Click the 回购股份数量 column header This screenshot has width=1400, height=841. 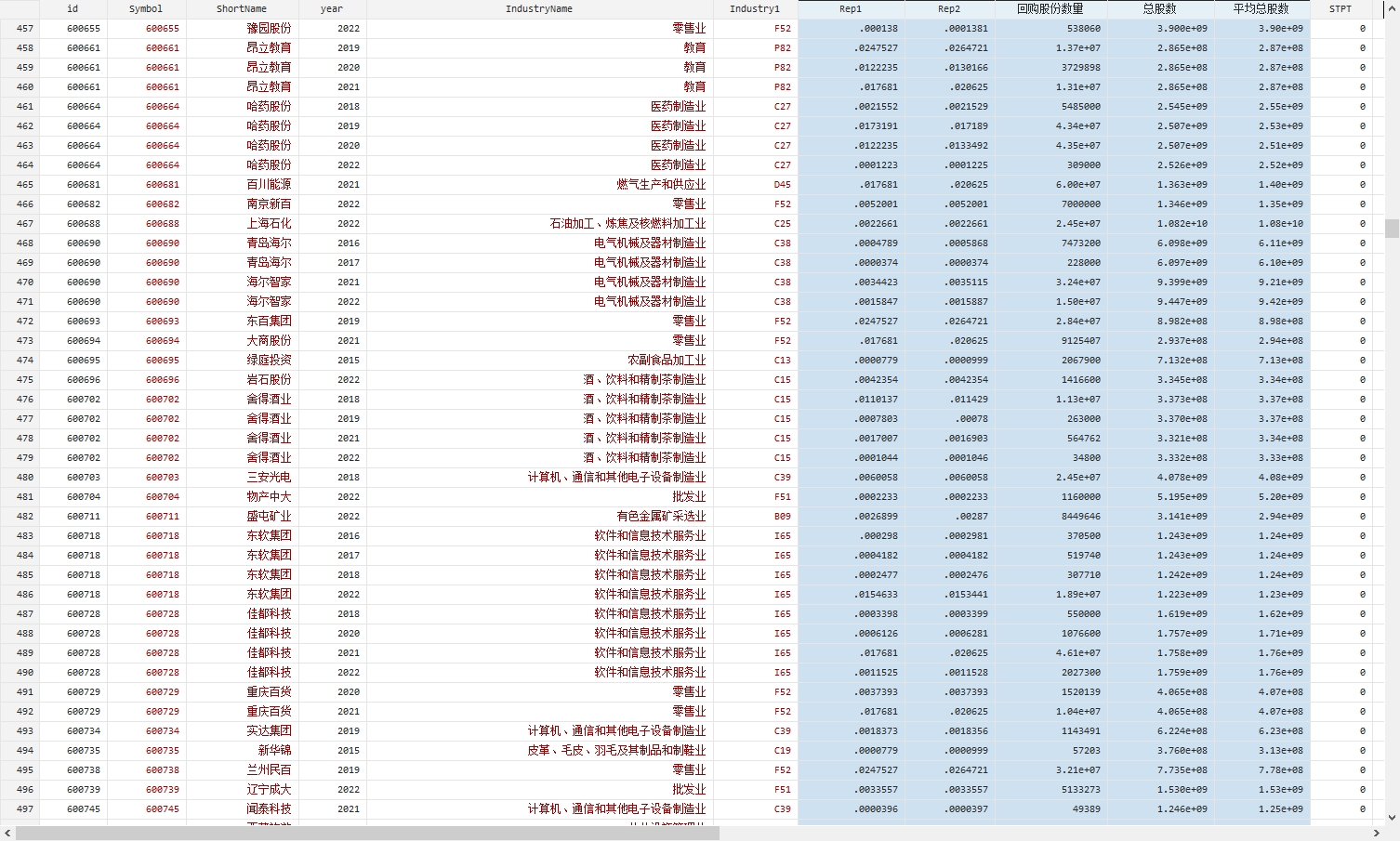point(1050,8)
